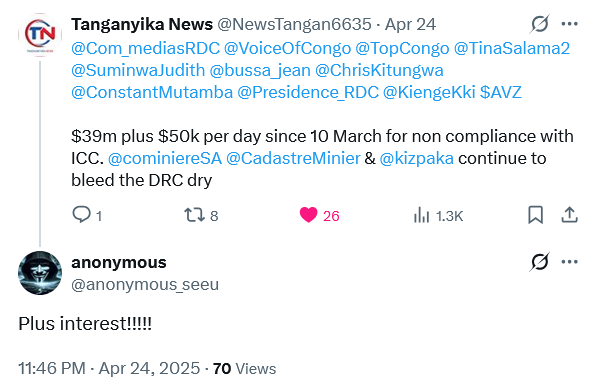
Task: Bookmark the Tanganyika News tweet
Action: coord(535,215)
